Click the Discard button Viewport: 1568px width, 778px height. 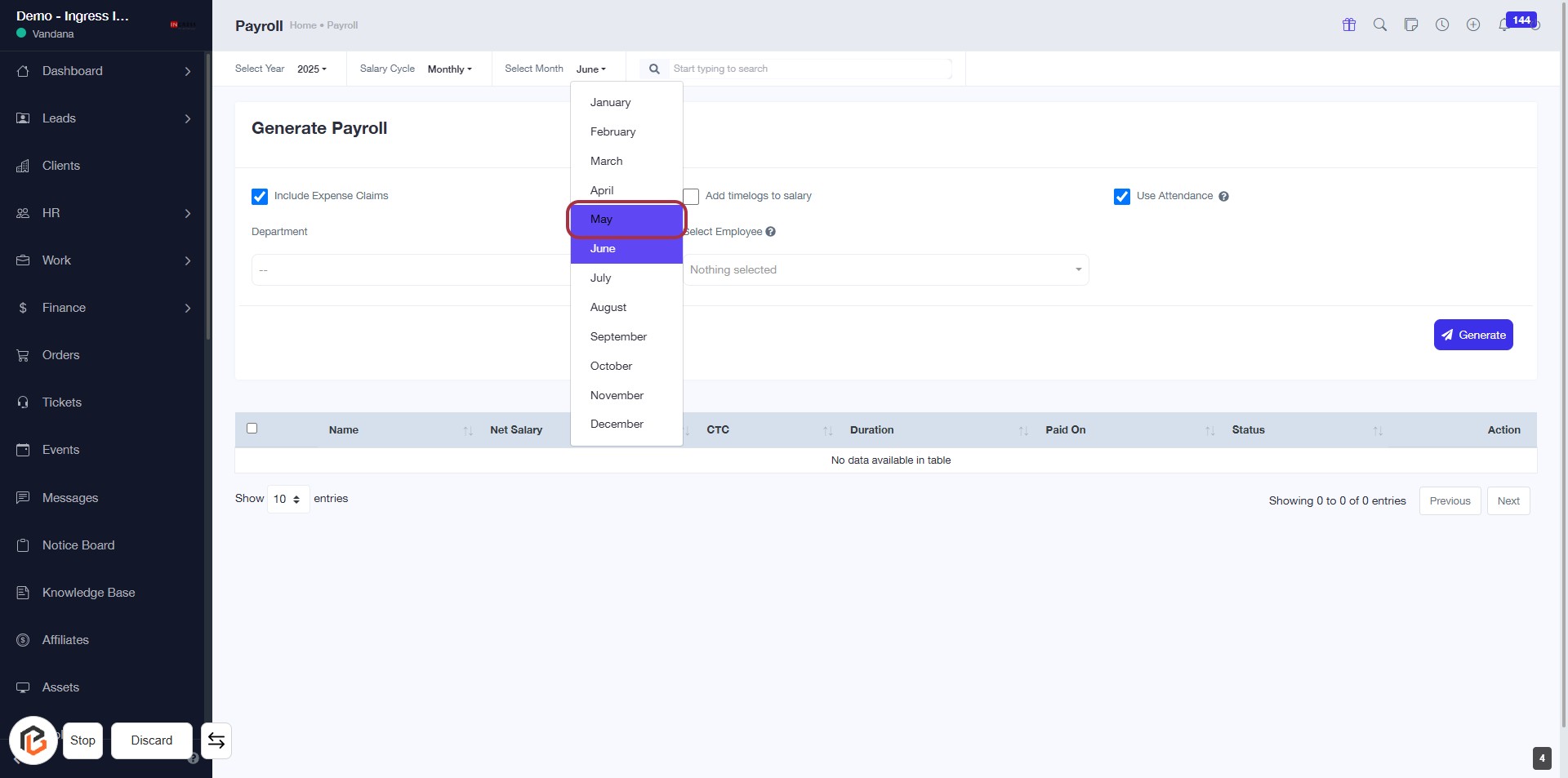[152, 740]
